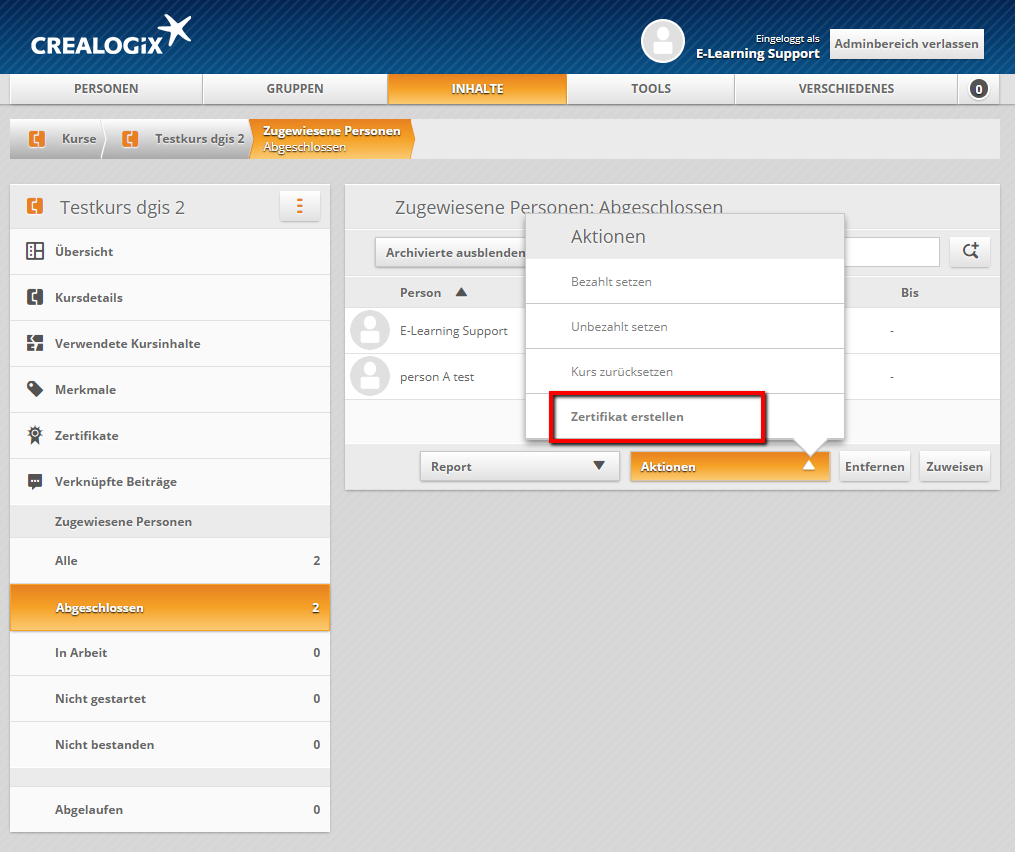1015x852 pixels.
Task: Click Adminbereich verlassen button
Action: tap(906, 44)
